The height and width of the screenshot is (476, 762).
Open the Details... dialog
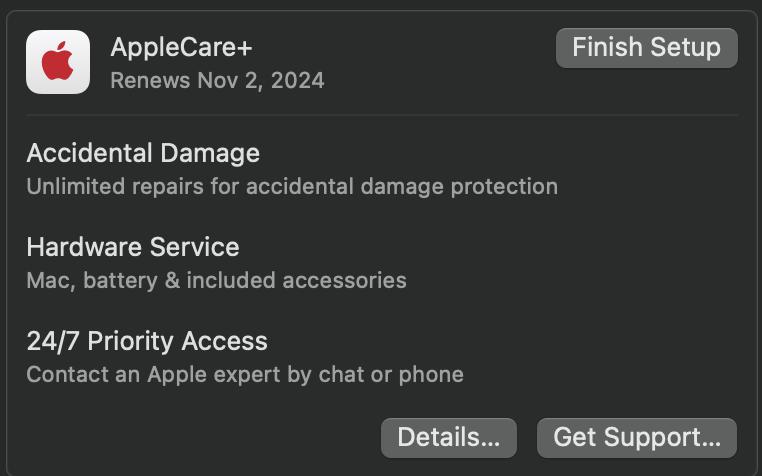click(448, 437)
